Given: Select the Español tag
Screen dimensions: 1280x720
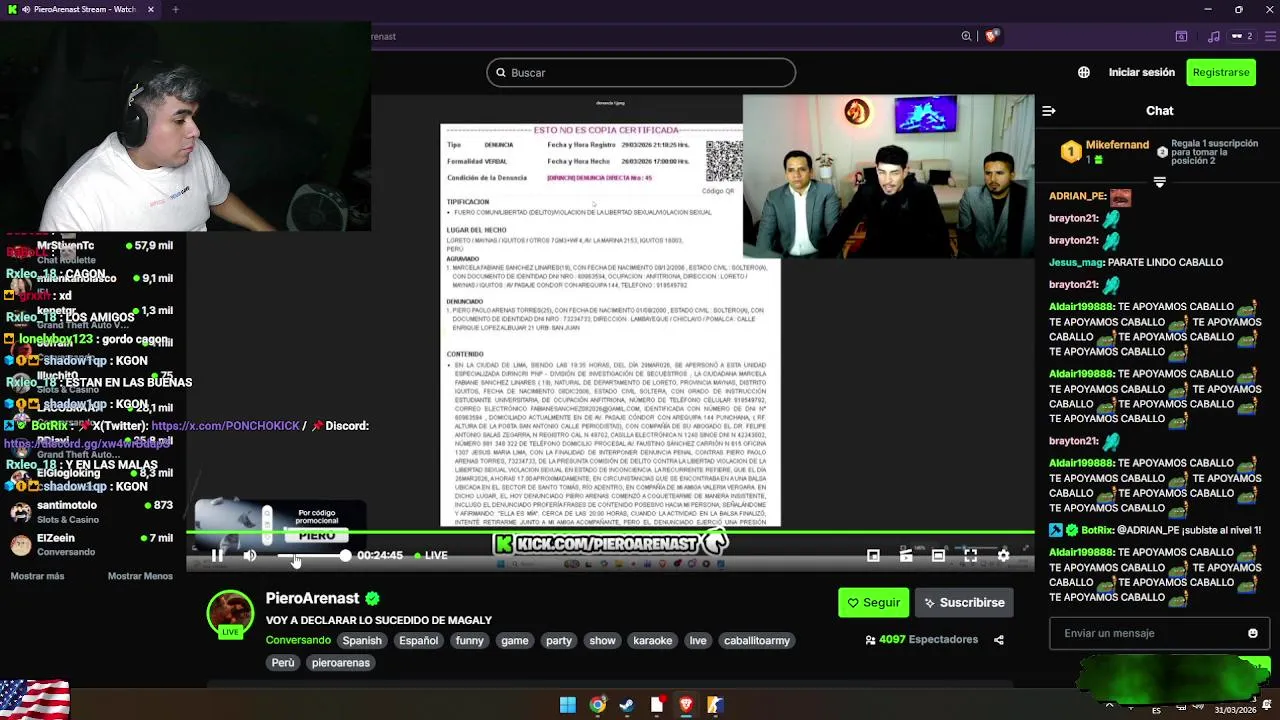Looking at the screenshot, I should click(x=418, y=640).
